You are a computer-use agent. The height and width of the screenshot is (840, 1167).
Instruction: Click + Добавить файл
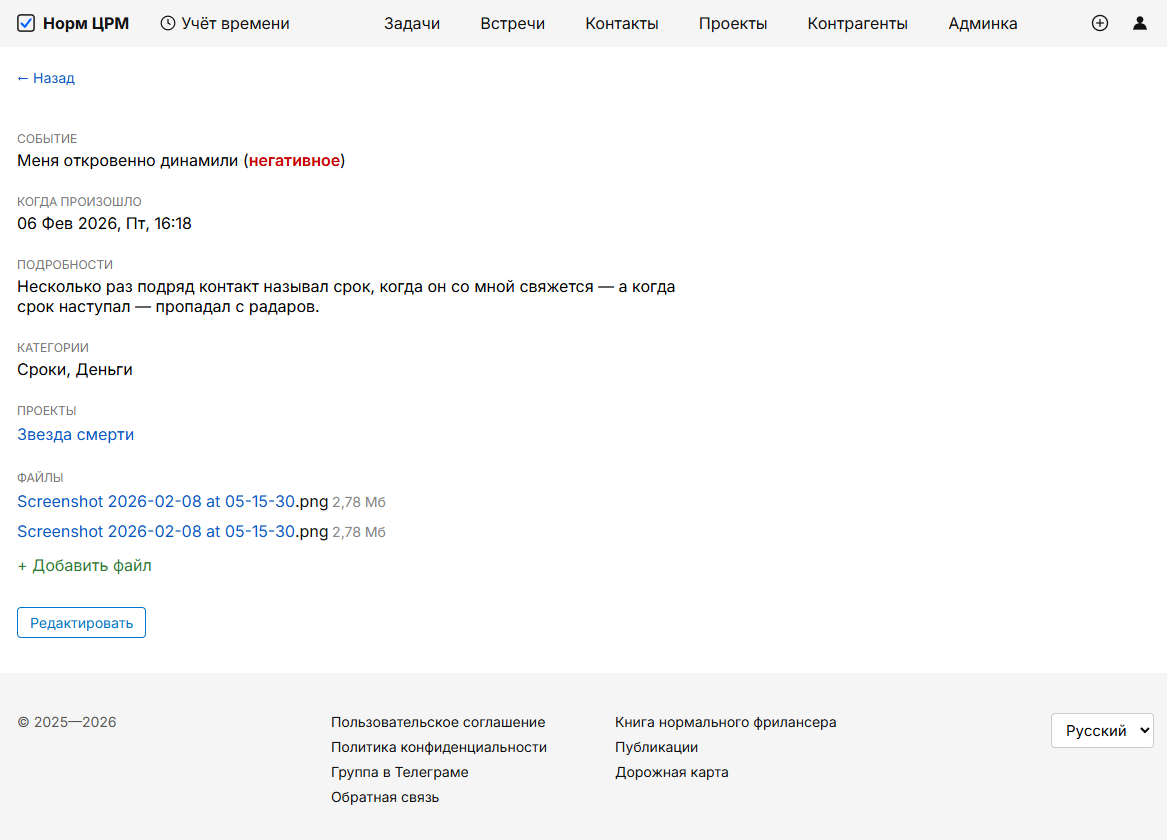tap(84, 566)
